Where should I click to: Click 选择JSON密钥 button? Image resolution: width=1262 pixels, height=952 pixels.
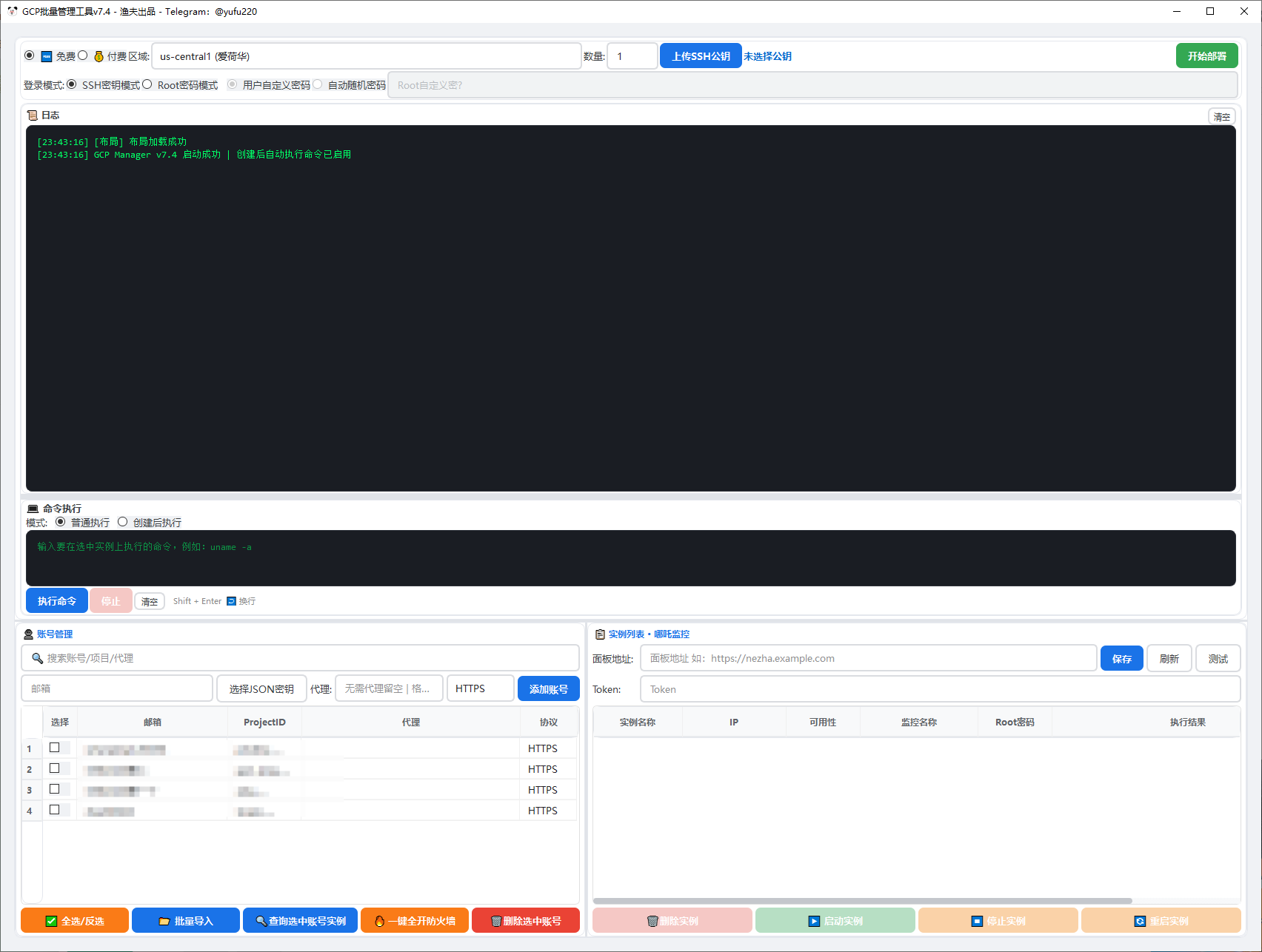click(x=261, y=689)
